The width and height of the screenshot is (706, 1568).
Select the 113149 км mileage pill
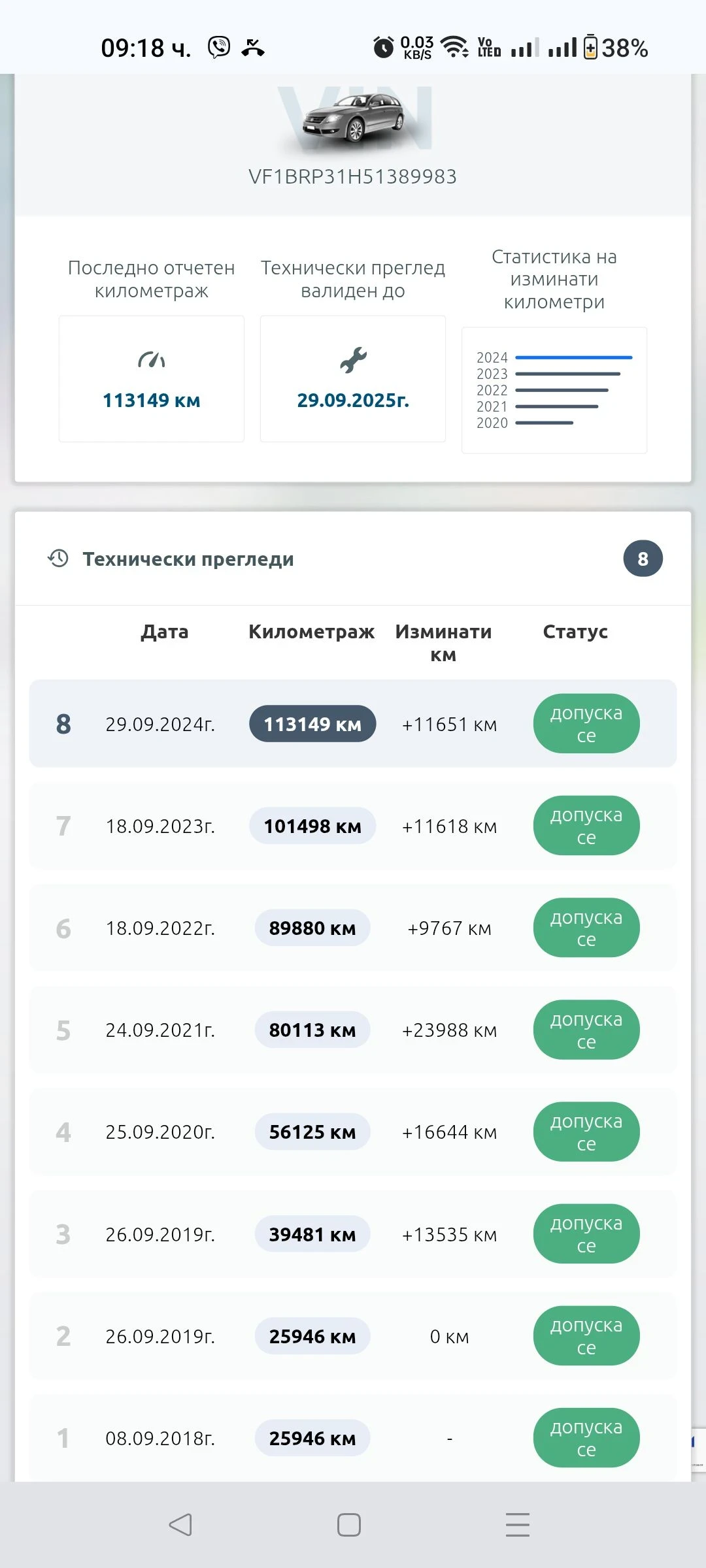(x=312, y=724)
